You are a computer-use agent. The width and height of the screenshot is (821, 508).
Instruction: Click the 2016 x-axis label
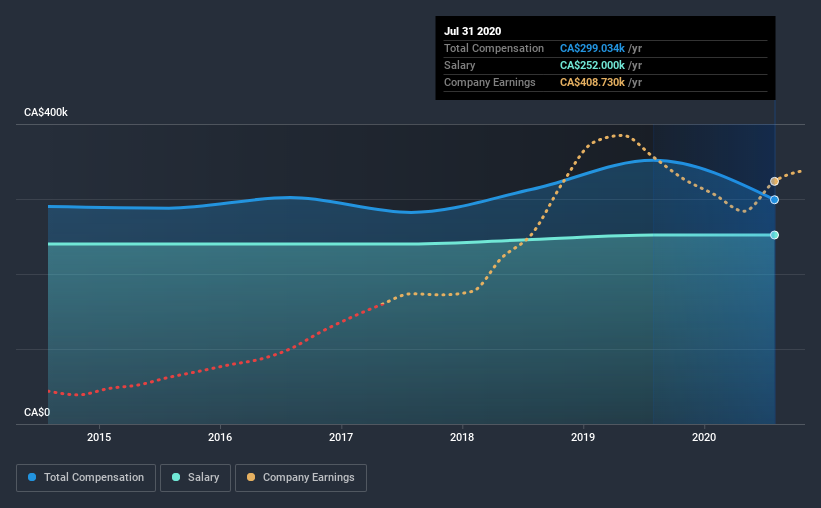220,437
